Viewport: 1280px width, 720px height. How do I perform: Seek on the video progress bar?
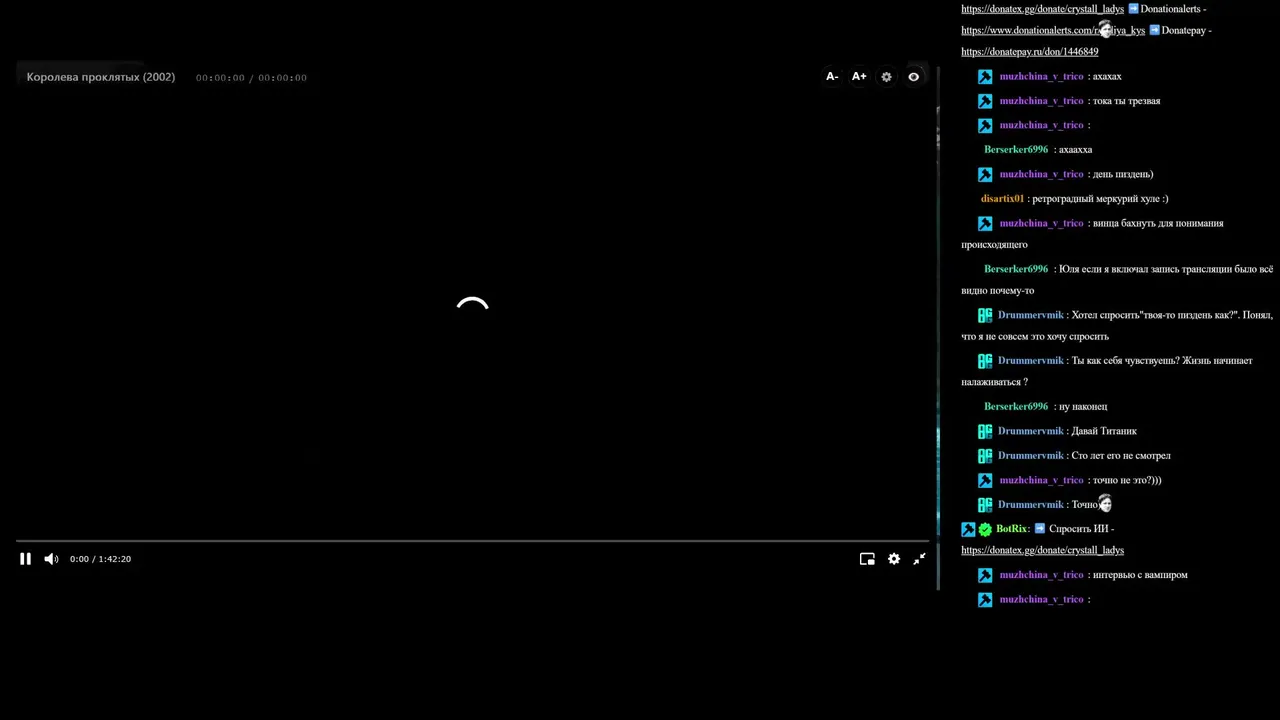click(x=472, y=541)
